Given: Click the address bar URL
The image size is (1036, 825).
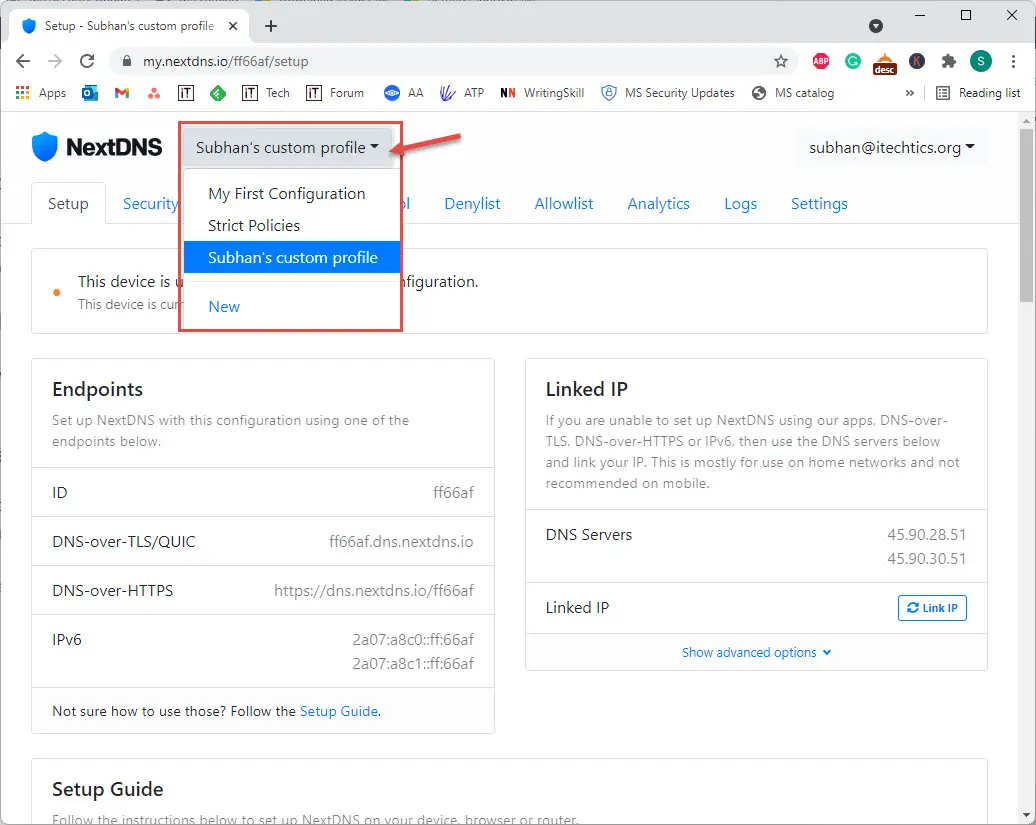Looking at the screenshot, I should [x=225, y=61].
